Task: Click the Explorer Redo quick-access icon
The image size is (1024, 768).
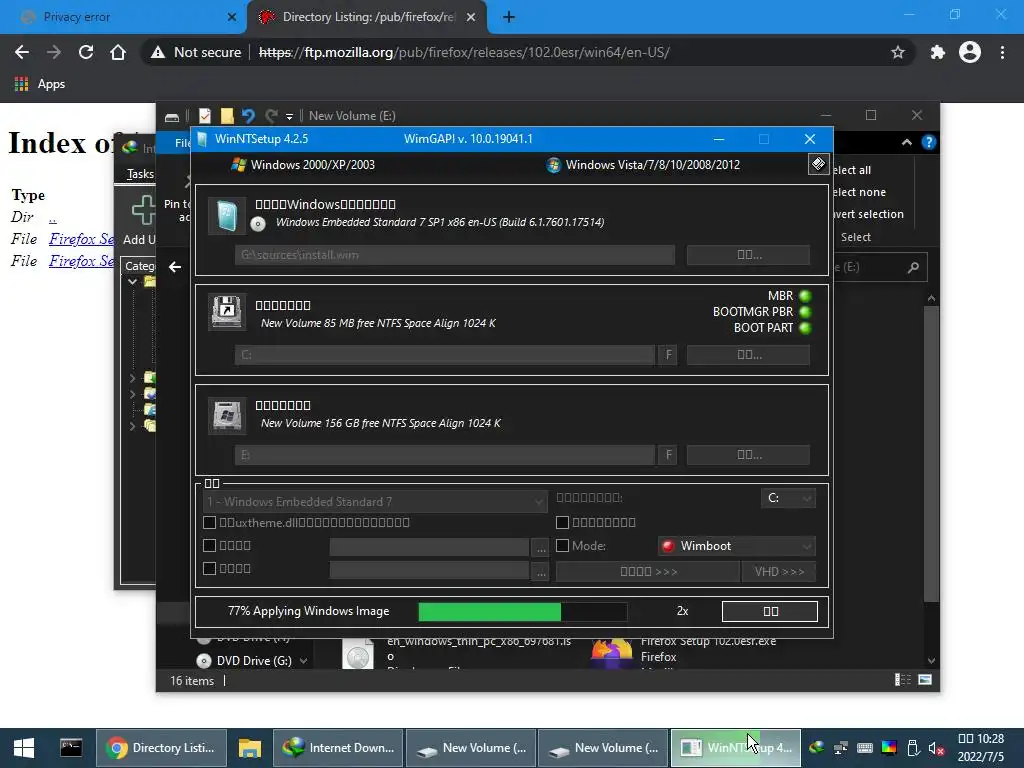Action: tap(271, 116)
